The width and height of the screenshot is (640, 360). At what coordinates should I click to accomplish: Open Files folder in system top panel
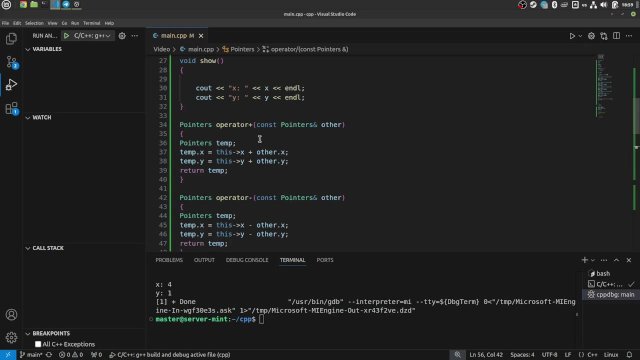tap(34, 4)
